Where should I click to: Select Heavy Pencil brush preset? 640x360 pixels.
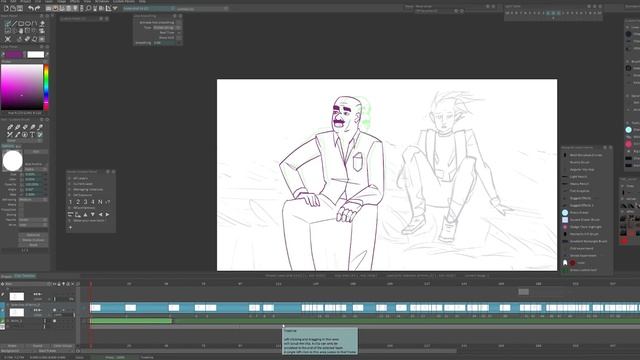tap(580, 184)
